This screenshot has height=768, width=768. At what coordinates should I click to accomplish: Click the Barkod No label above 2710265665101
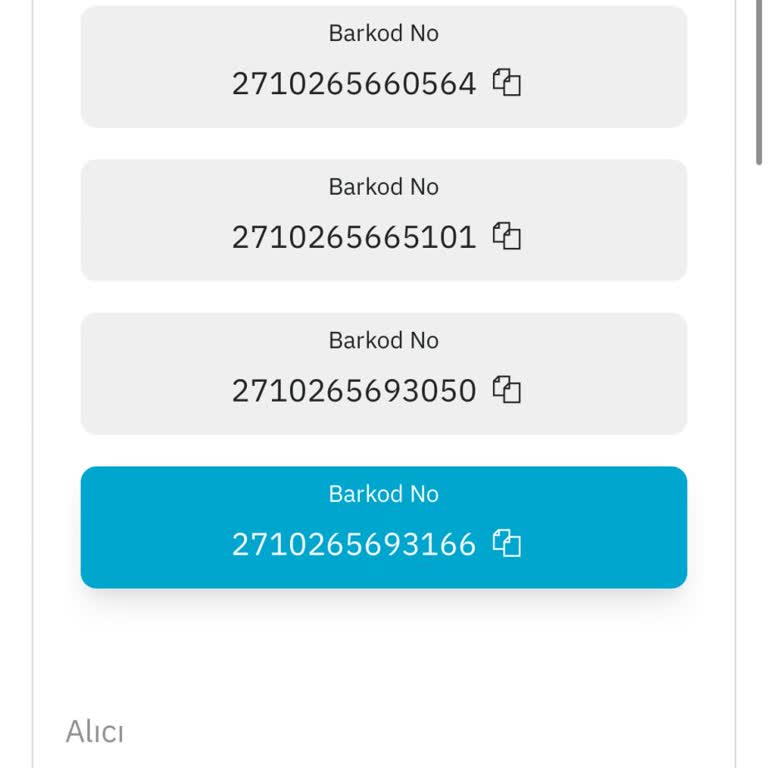(383, 187)
